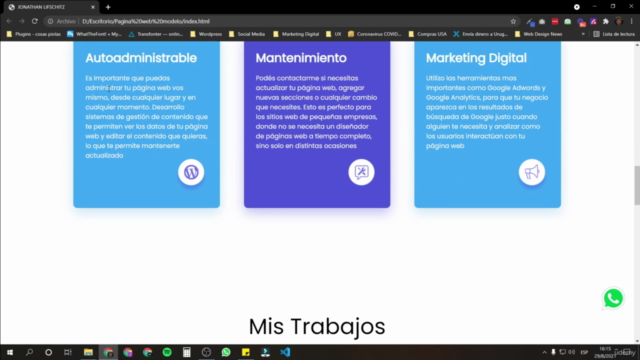
Task: Click the Mantenimiento card heading
Action: coord(301,58)
